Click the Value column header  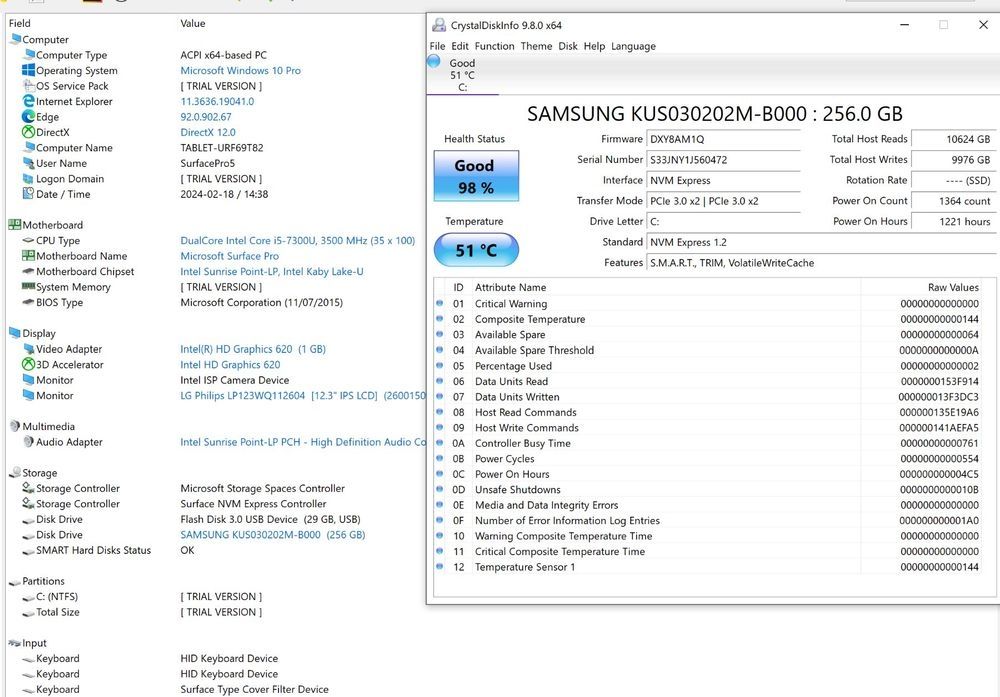(193, 23)
